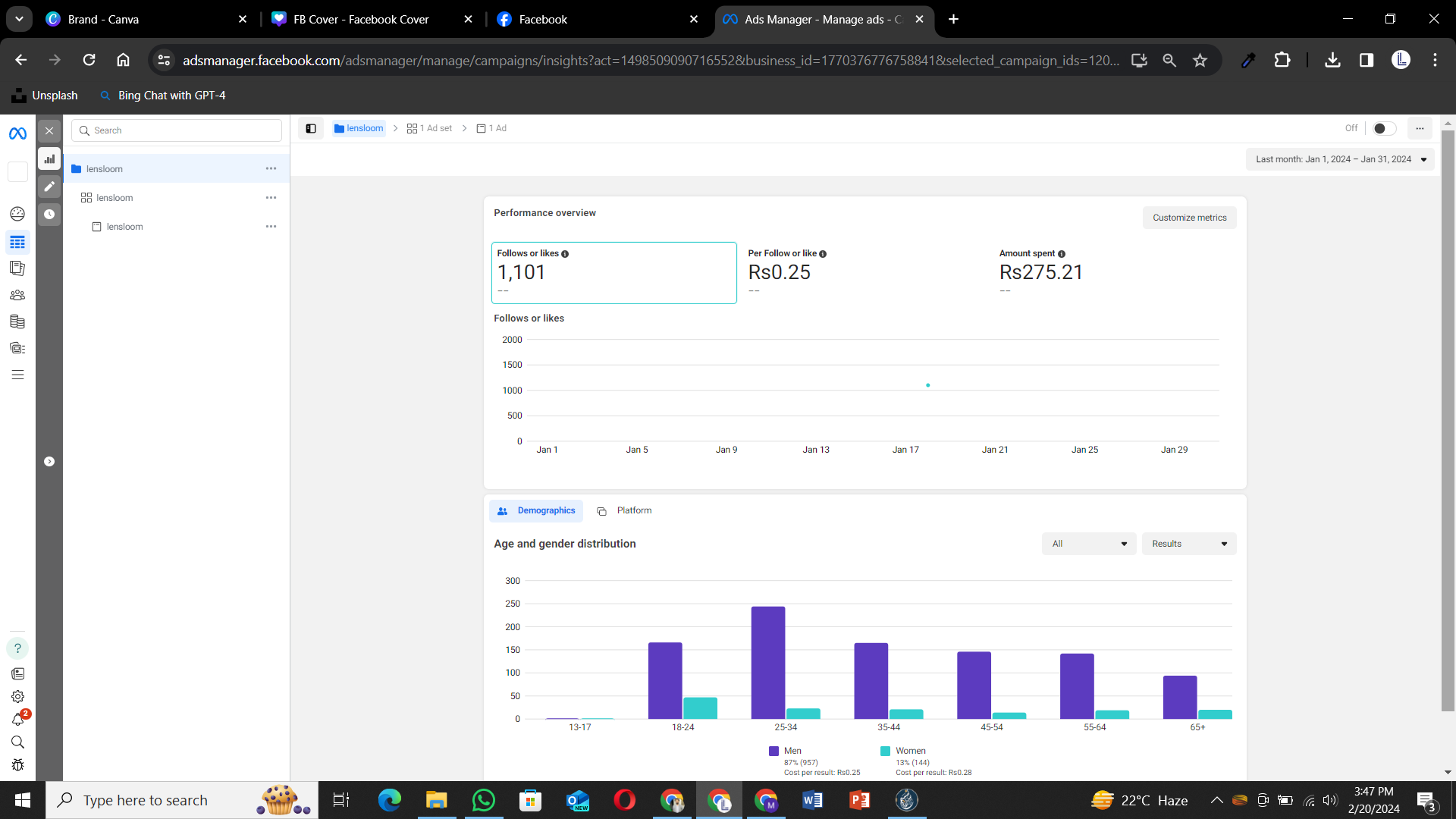Toggle the Men legend color swatch
1456x819 pixels.
[x=773, y=751]
